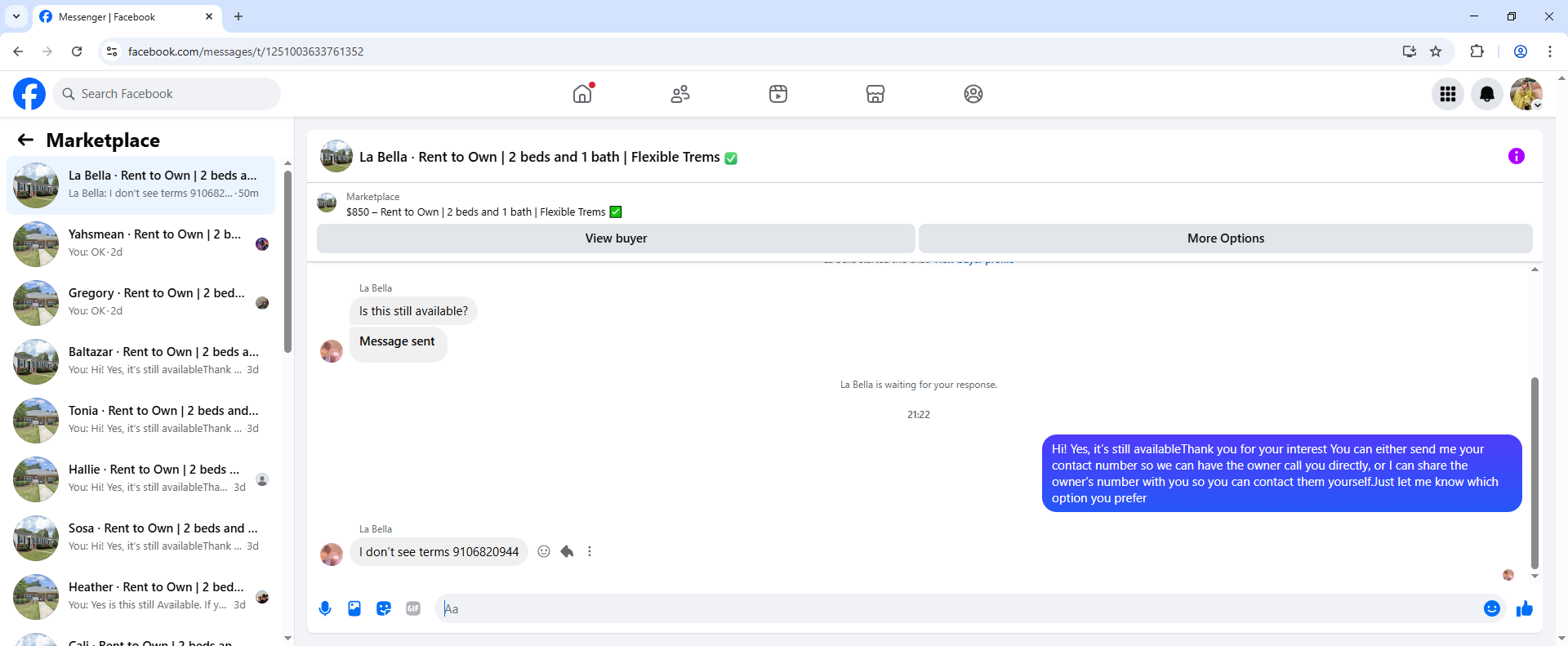The width and height of the screenshot is (1568, 646).
Task: Reply to La Bella's last message
Action: pos(567,551)
